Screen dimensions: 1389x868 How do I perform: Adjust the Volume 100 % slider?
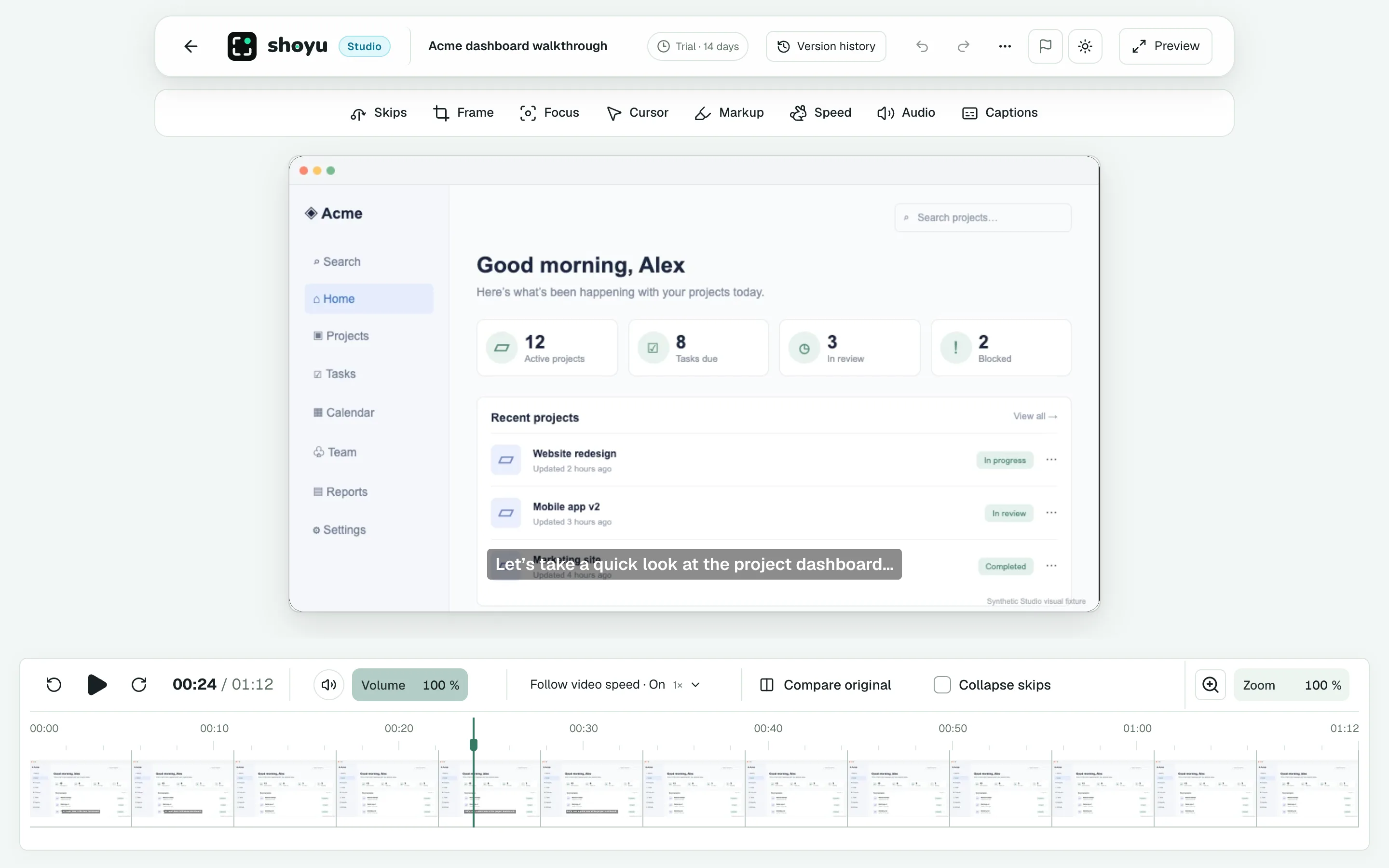410,684
